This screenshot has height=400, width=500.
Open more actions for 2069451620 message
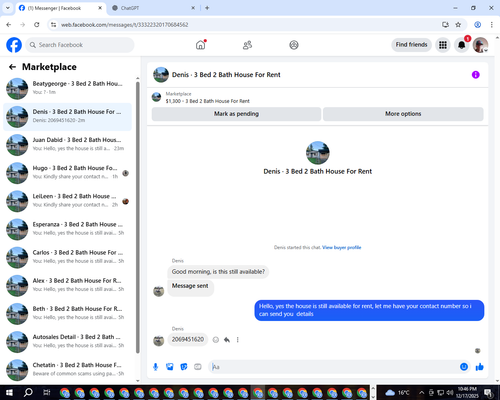pyautogui.click(x=238, y=340)
